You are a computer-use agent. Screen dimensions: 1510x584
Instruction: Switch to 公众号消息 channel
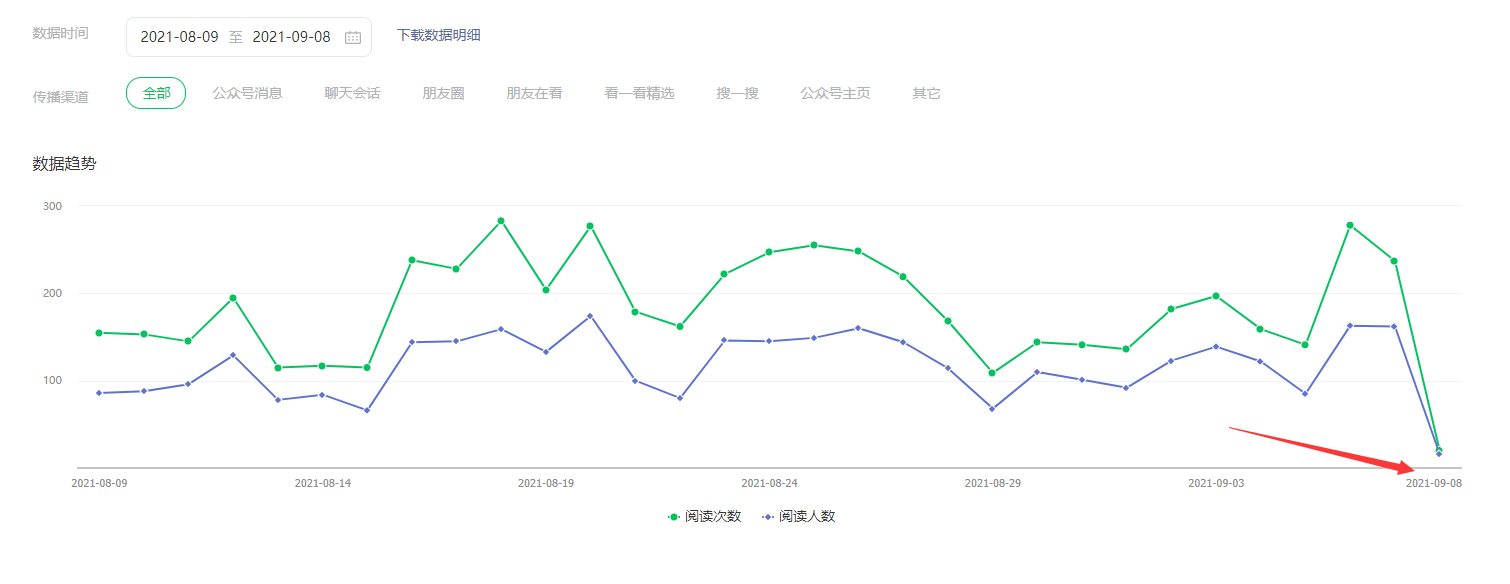click(x=247, y=93)
